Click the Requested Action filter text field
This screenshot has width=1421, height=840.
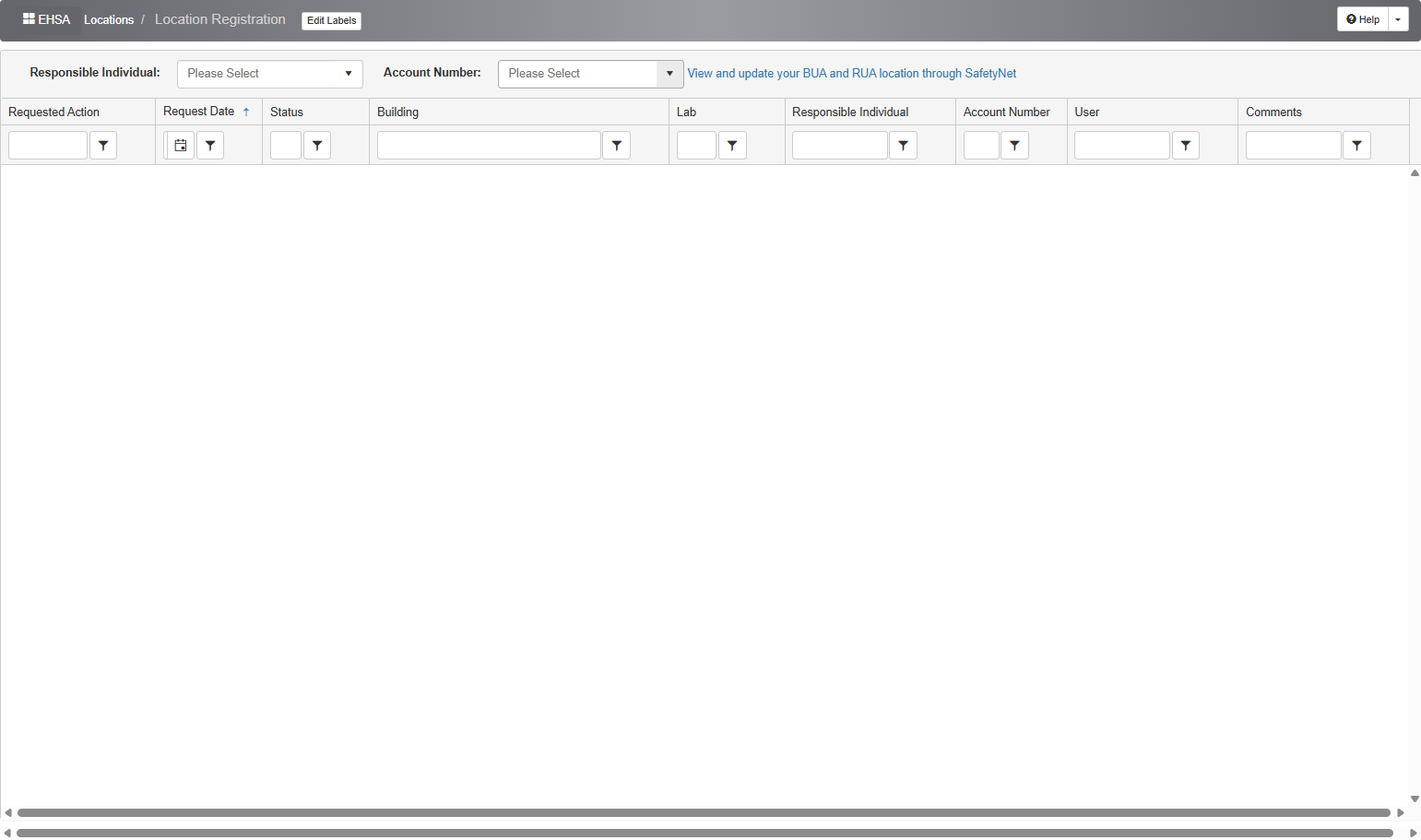pyautogui.click(x=48, y=146)
